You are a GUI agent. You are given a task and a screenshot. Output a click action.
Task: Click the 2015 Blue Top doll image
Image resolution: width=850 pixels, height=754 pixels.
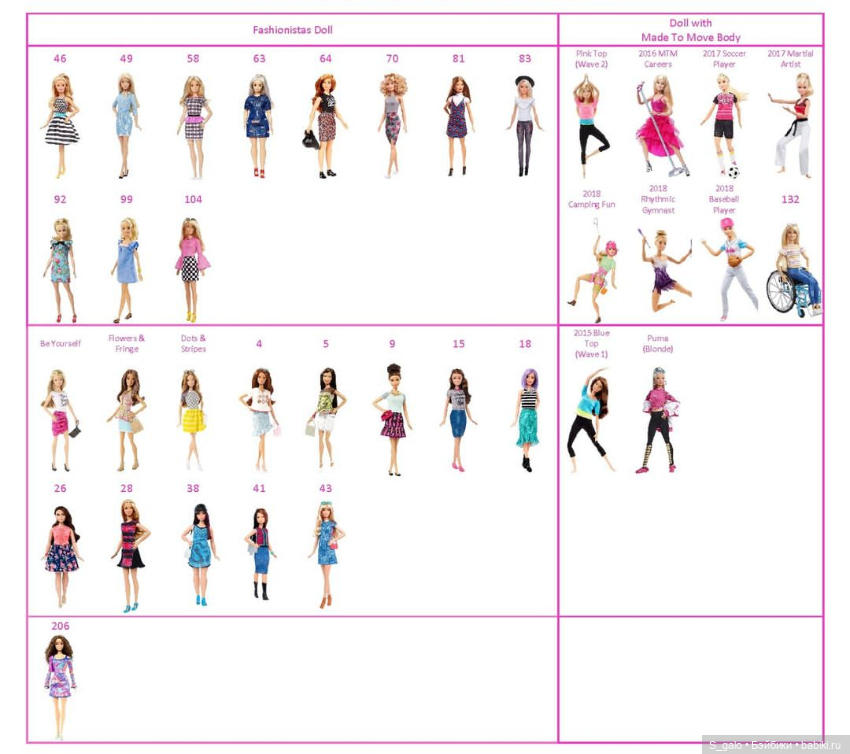[590, 418]
